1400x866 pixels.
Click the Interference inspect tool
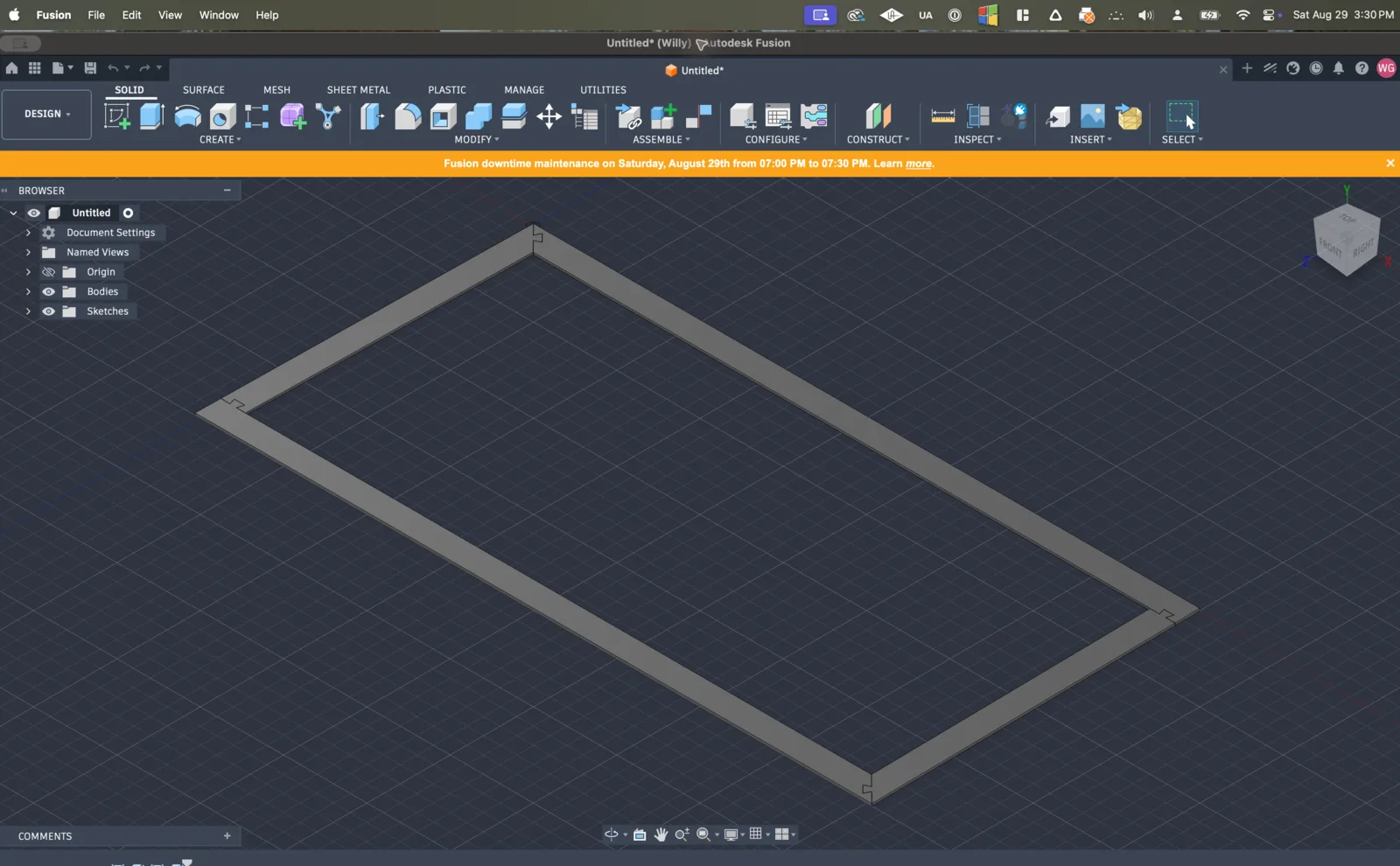pyautogui.click(x=978, y=116)
